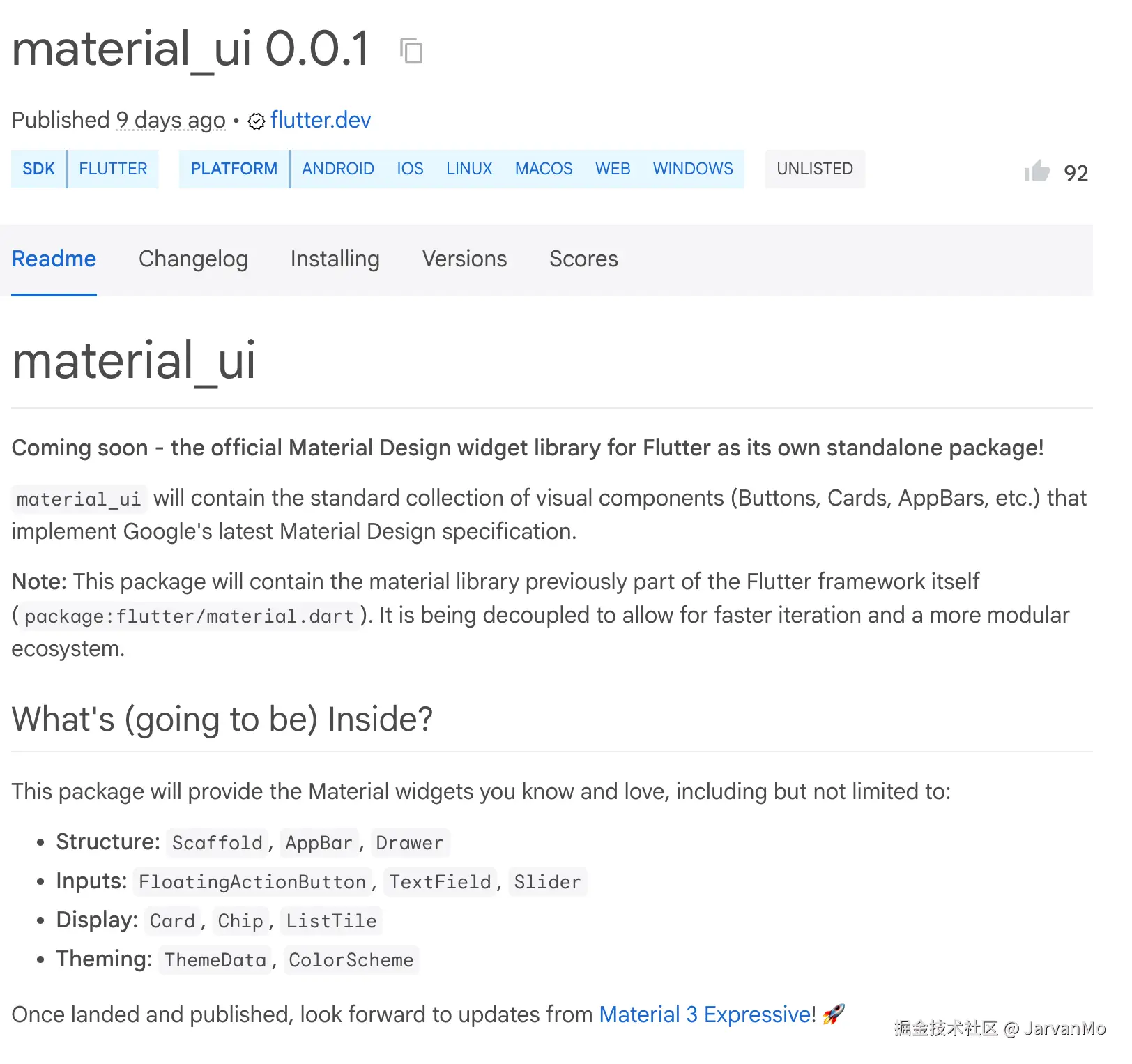Click the IOS platform tag
The width and height of the screenshot is (1132, 1064).
click(x=410, y=169)
